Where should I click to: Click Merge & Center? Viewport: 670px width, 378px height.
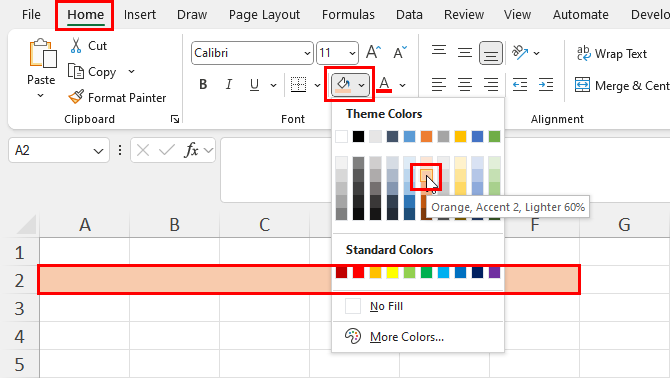coord(622,85)
